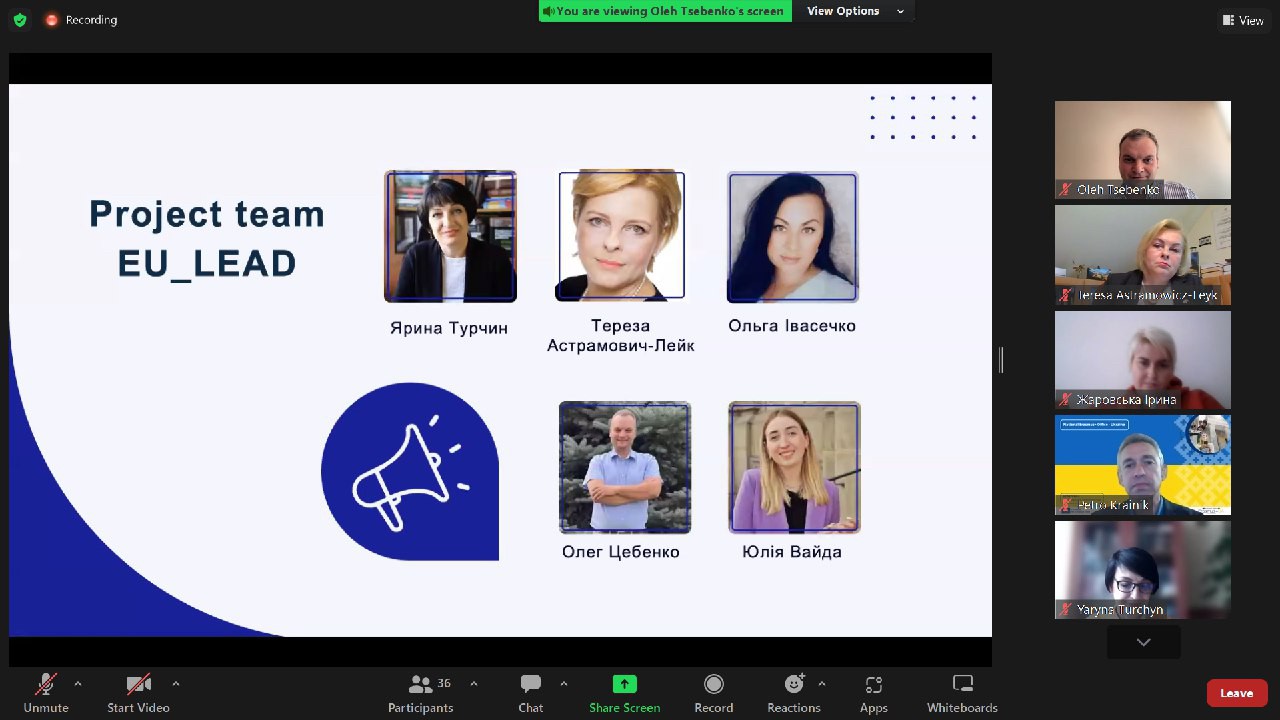Open the View layout menu
Image resolution: width=1280 pixels, height=720 pixels.
pyautogui.click(x=1242, y=20)
